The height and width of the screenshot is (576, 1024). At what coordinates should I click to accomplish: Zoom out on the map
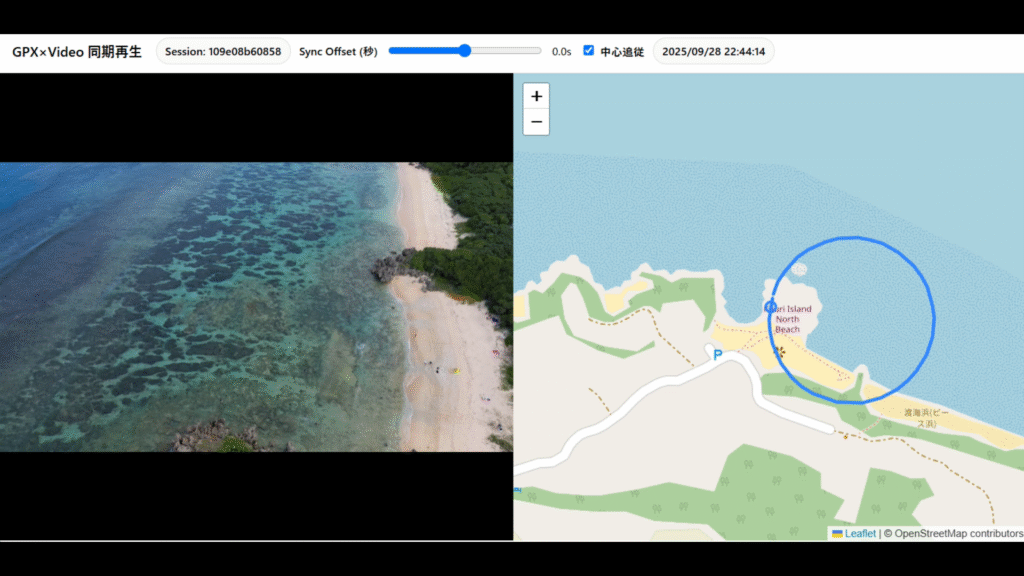click(537, 122)
